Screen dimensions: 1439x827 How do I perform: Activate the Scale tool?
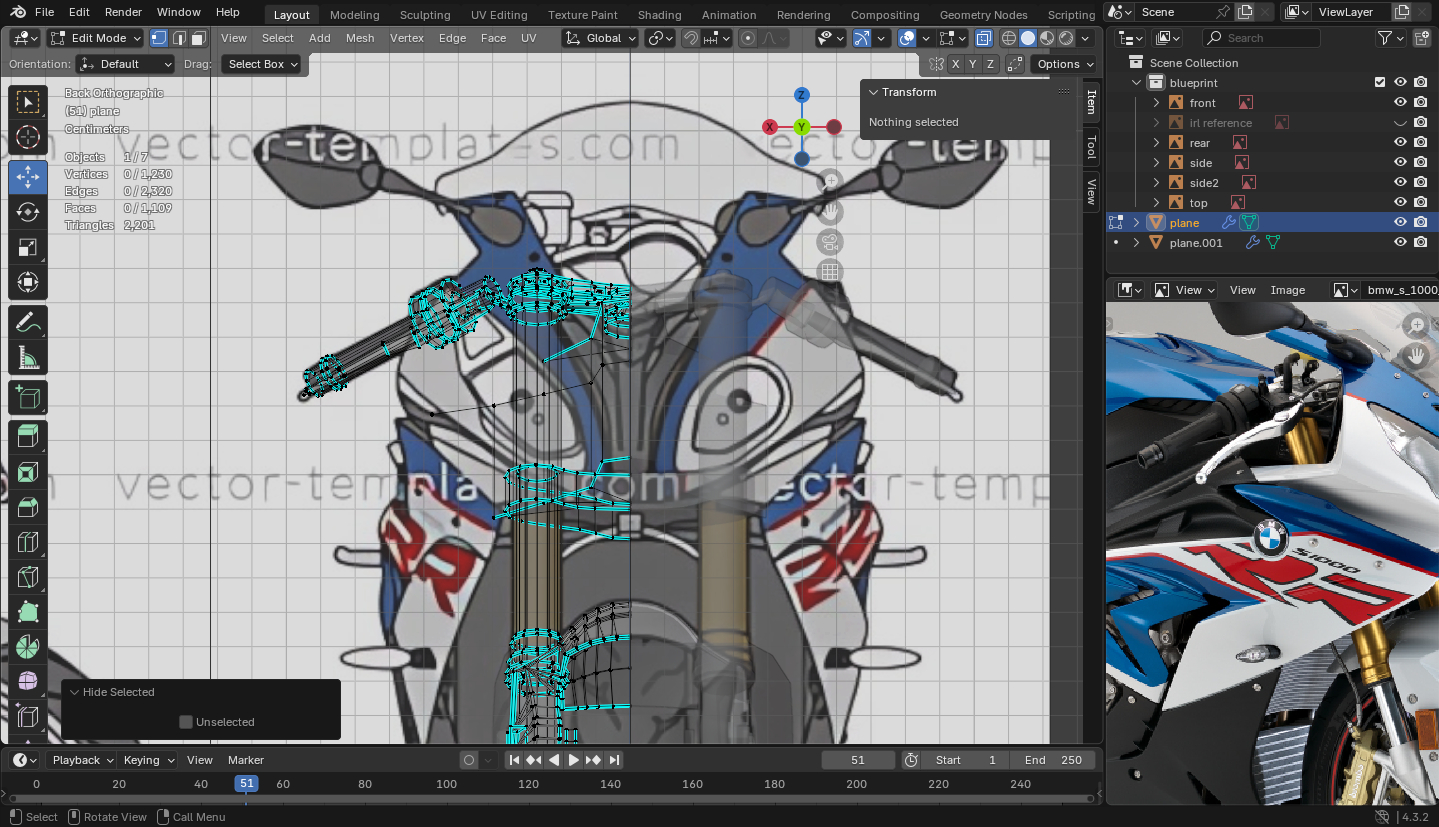click(28, 247)
